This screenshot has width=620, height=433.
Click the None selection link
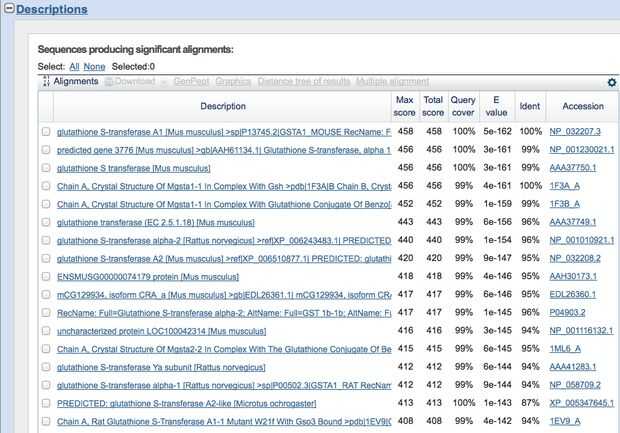coord(95,66)
